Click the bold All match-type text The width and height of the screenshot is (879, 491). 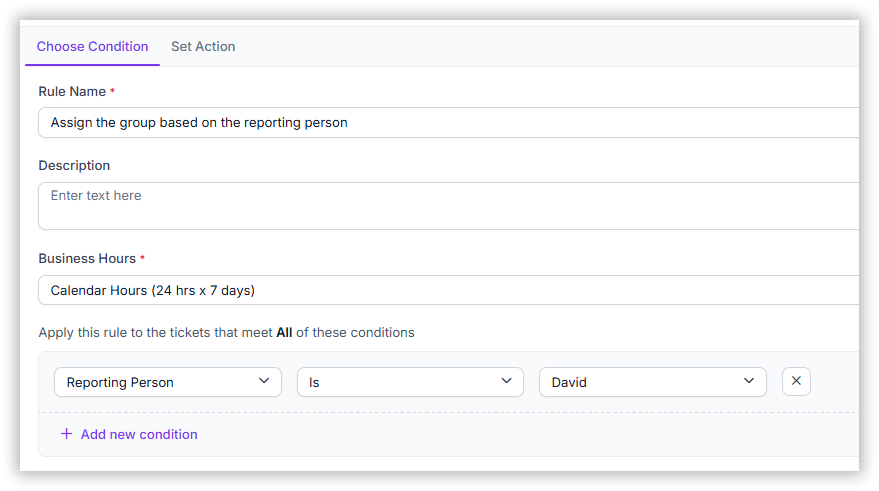click(x=284, y=332)
